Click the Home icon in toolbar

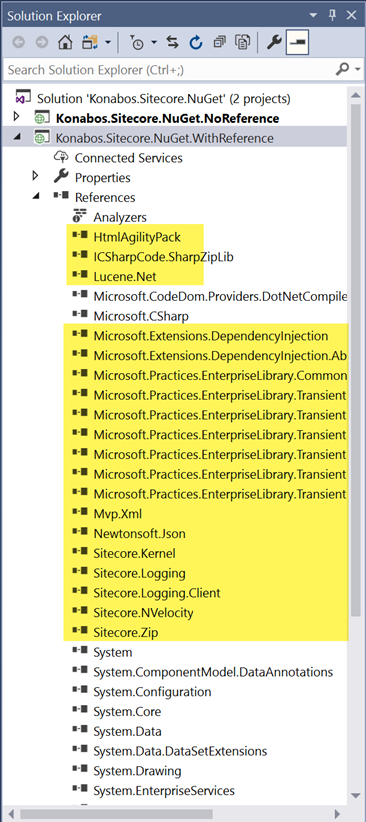pyautogui.click(x=65, y=43)
